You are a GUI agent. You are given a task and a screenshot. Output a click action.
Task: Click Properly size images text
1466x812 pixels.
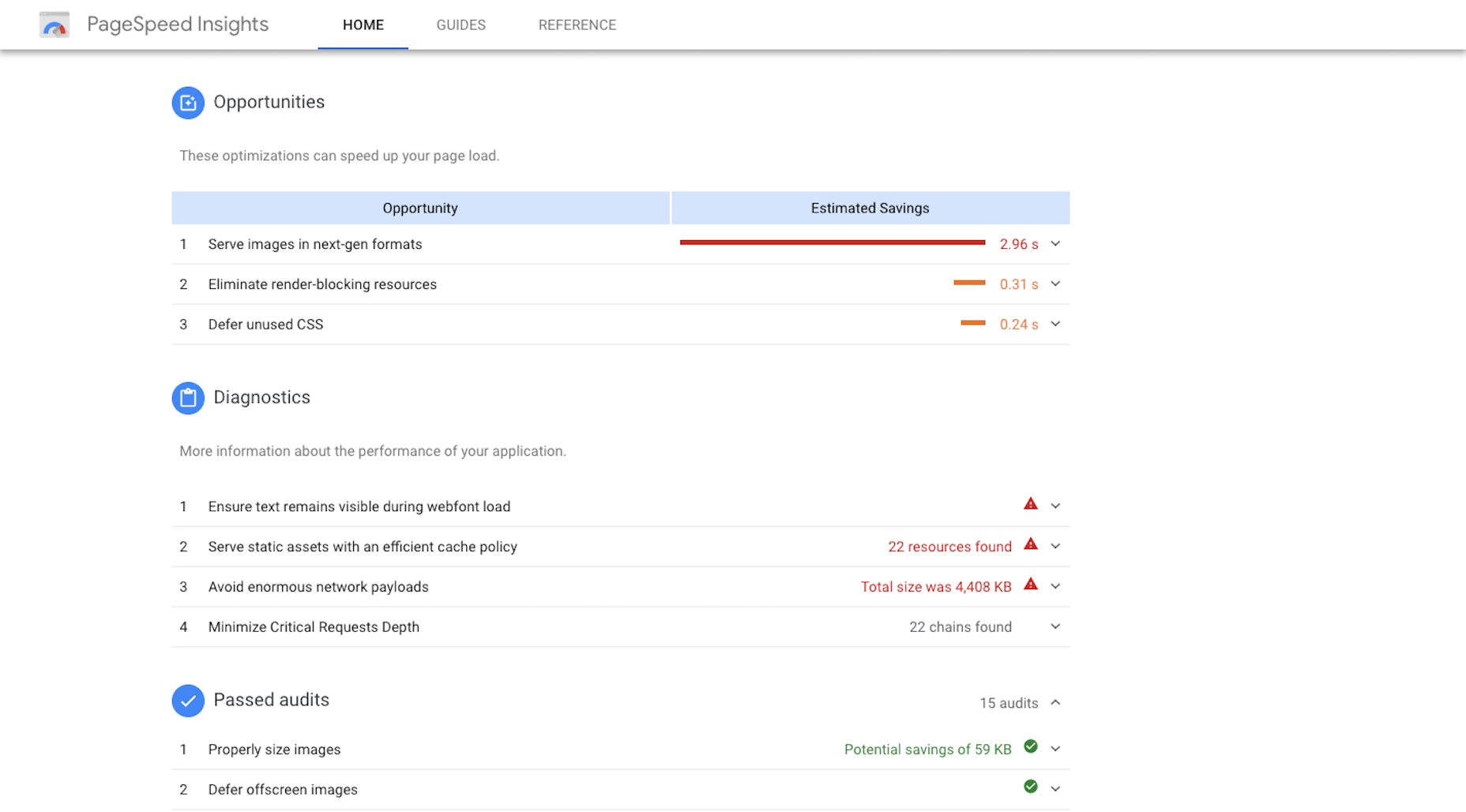click(x=274, y=750)
